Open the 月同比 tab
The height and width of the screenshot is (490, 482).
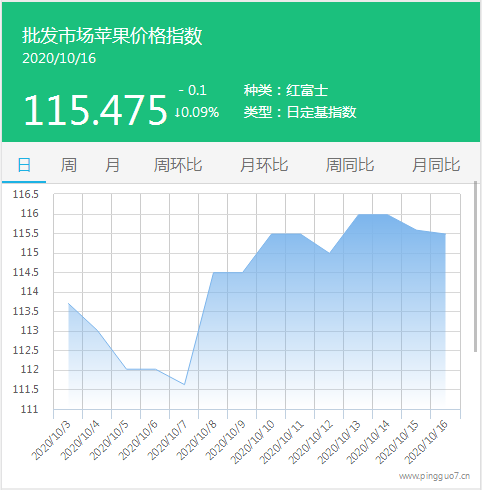pyautogui.click(x=436, y=165)
